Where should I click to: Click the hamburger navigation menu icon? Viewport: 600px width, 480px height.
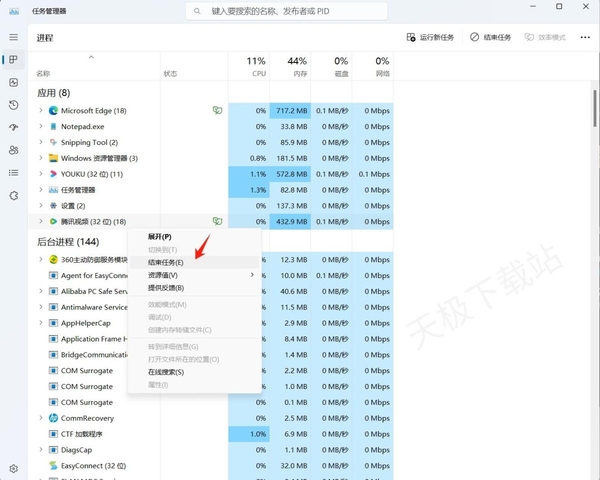click(13, 37)
